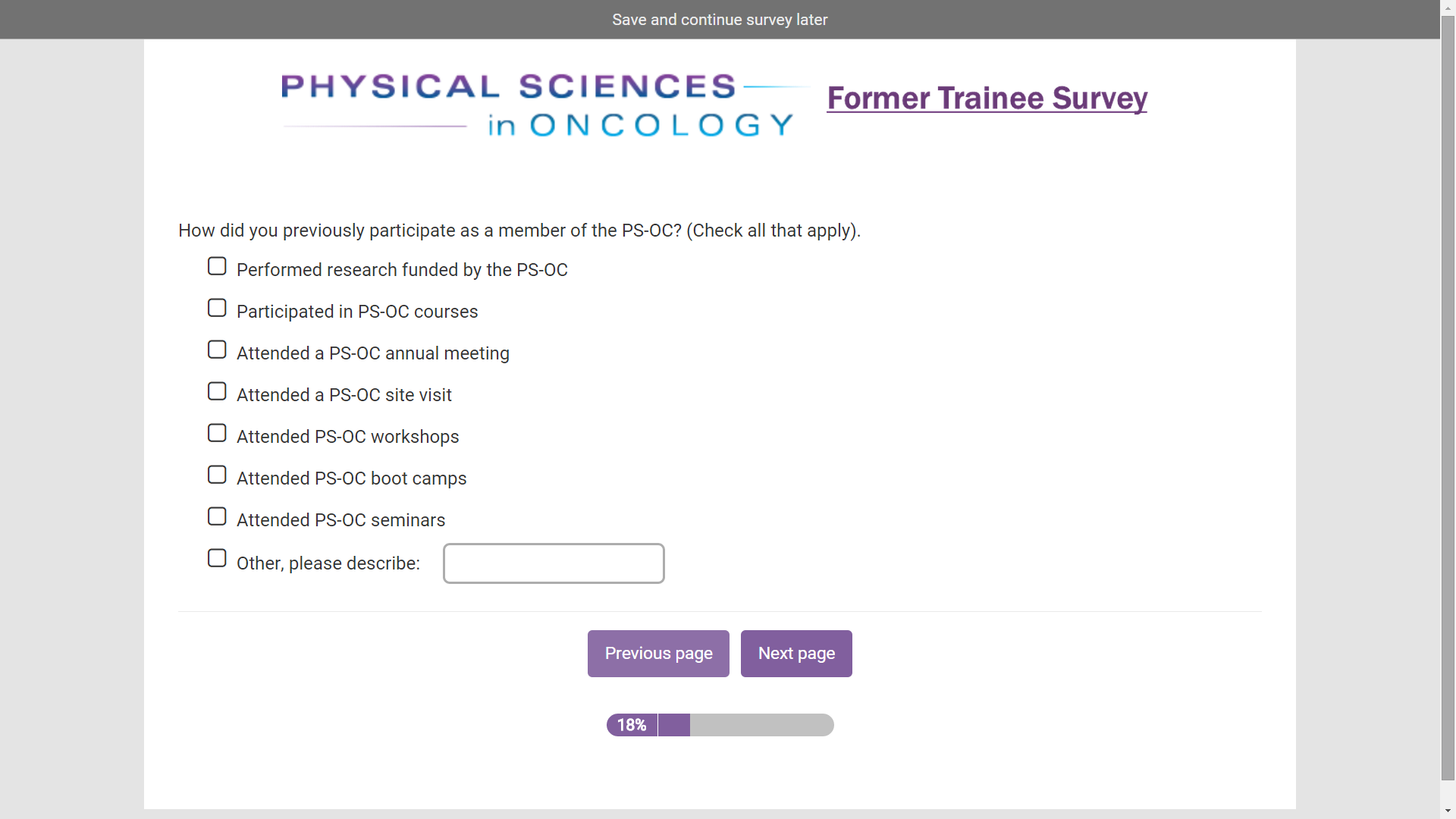
Task: Click 'Save and continue survey later'
Action: tap(720, 20)
